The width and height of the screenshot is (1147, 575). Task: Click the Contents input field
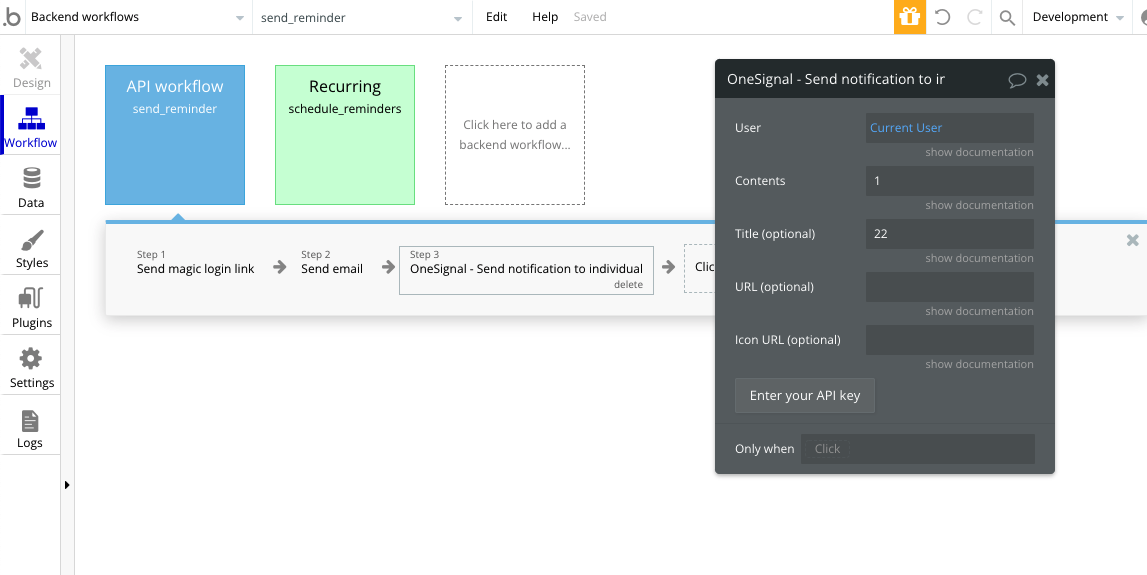pyautogui.click(x=949, y=181)
